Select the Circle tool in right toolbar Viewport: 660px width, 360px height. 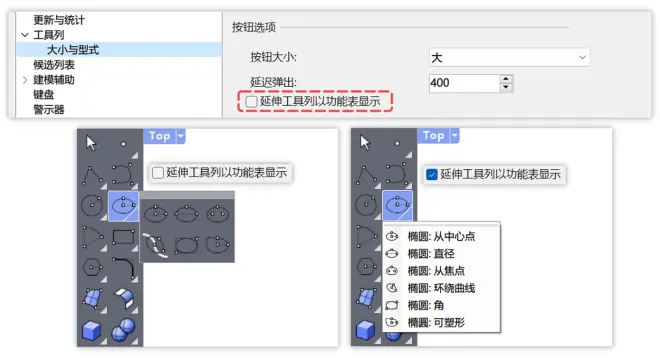[366, 205]
